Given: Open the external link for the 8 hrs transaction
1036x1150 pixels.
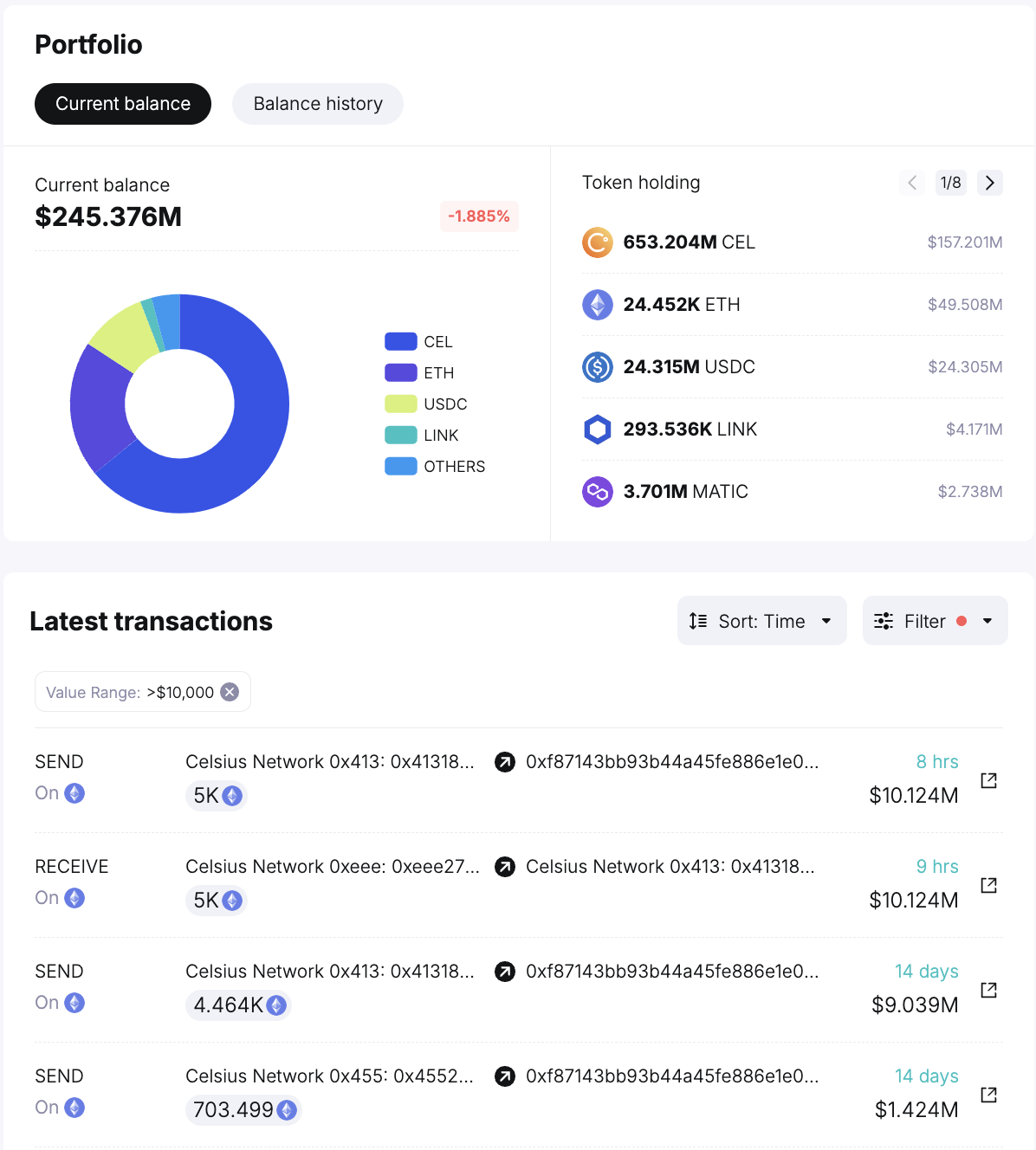Looking at the screenshot, I should (x=988, y=779).
